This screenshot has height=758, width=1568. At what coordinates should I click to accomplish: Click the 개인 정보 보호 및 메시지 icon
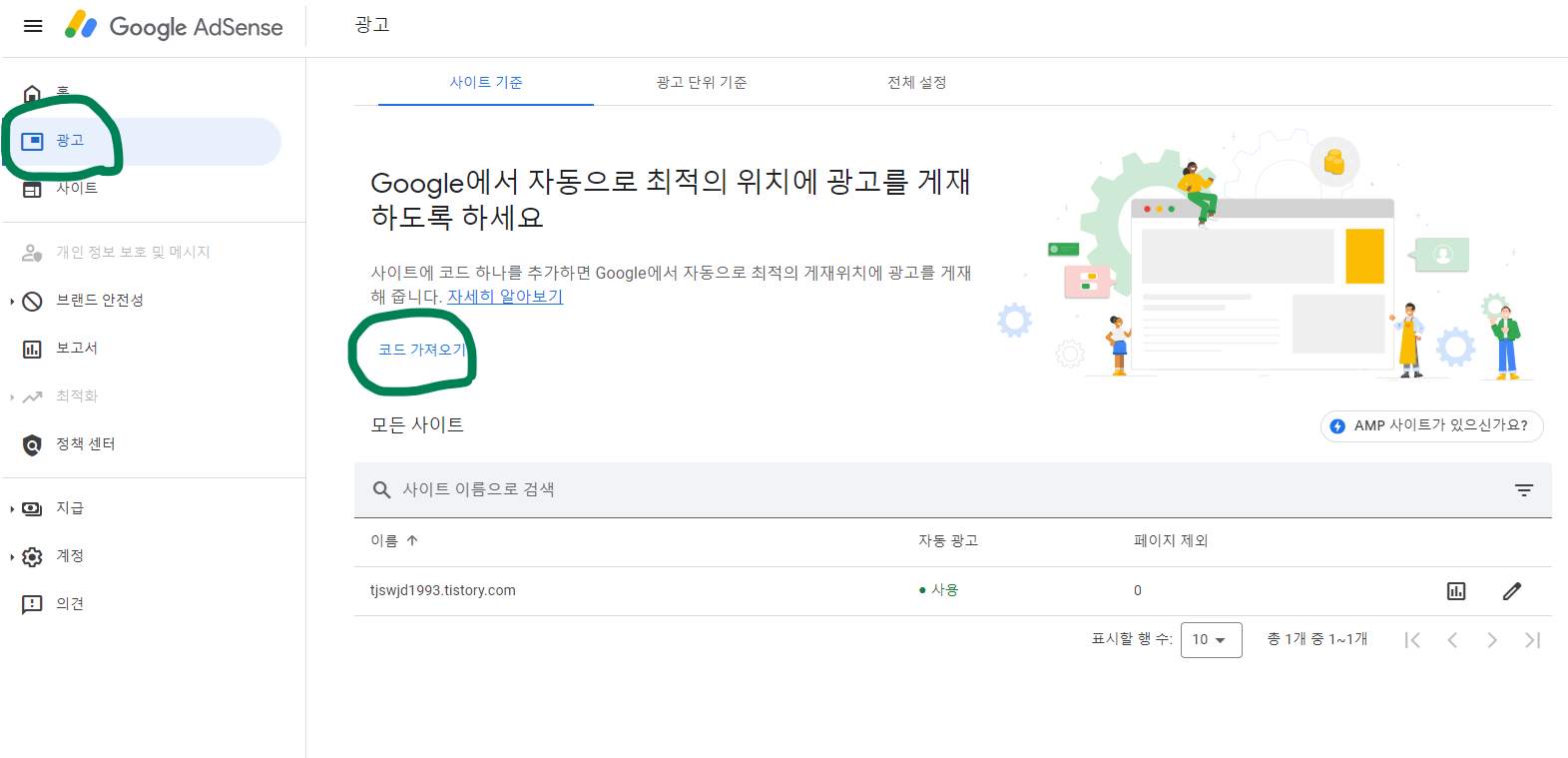point(32,253)
